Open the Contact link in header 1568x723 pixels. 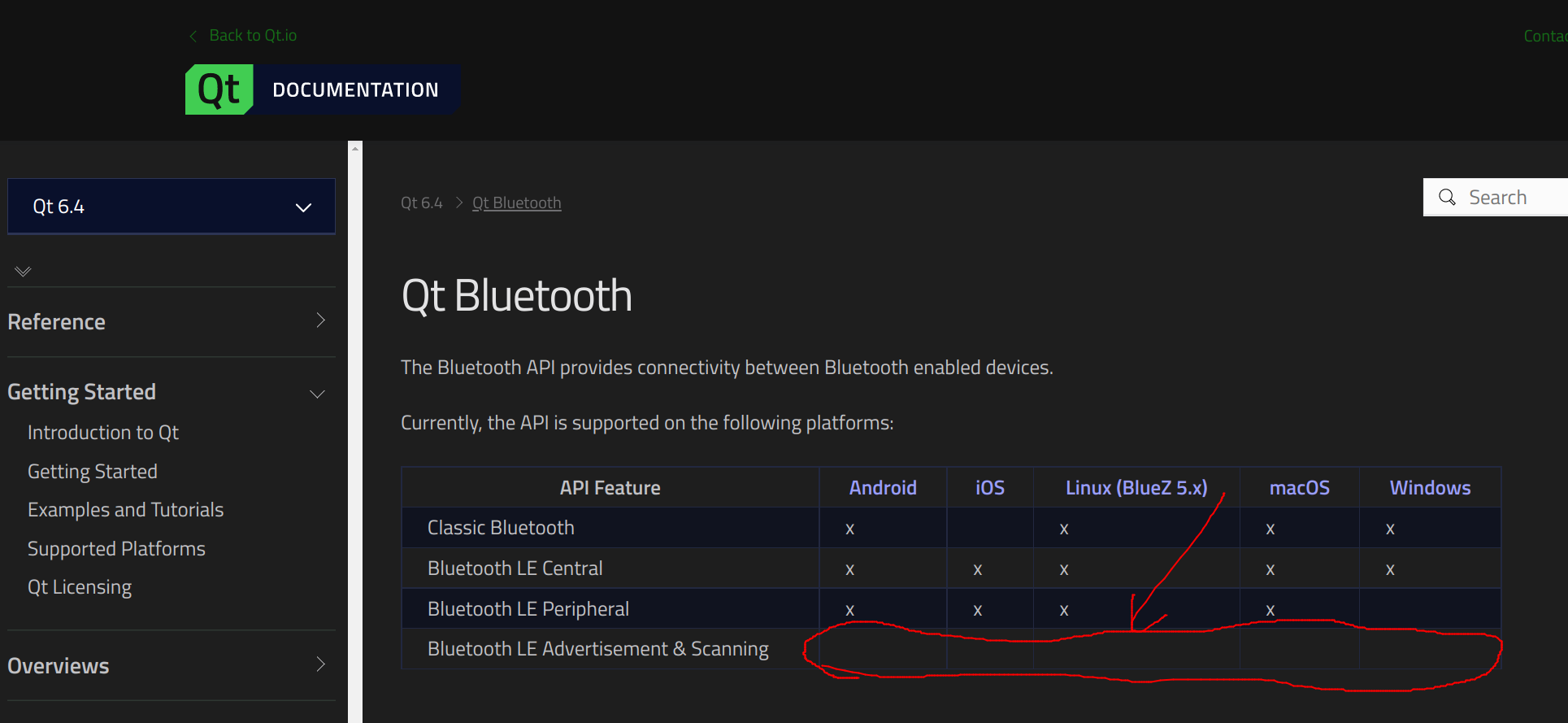(1545, 36)
